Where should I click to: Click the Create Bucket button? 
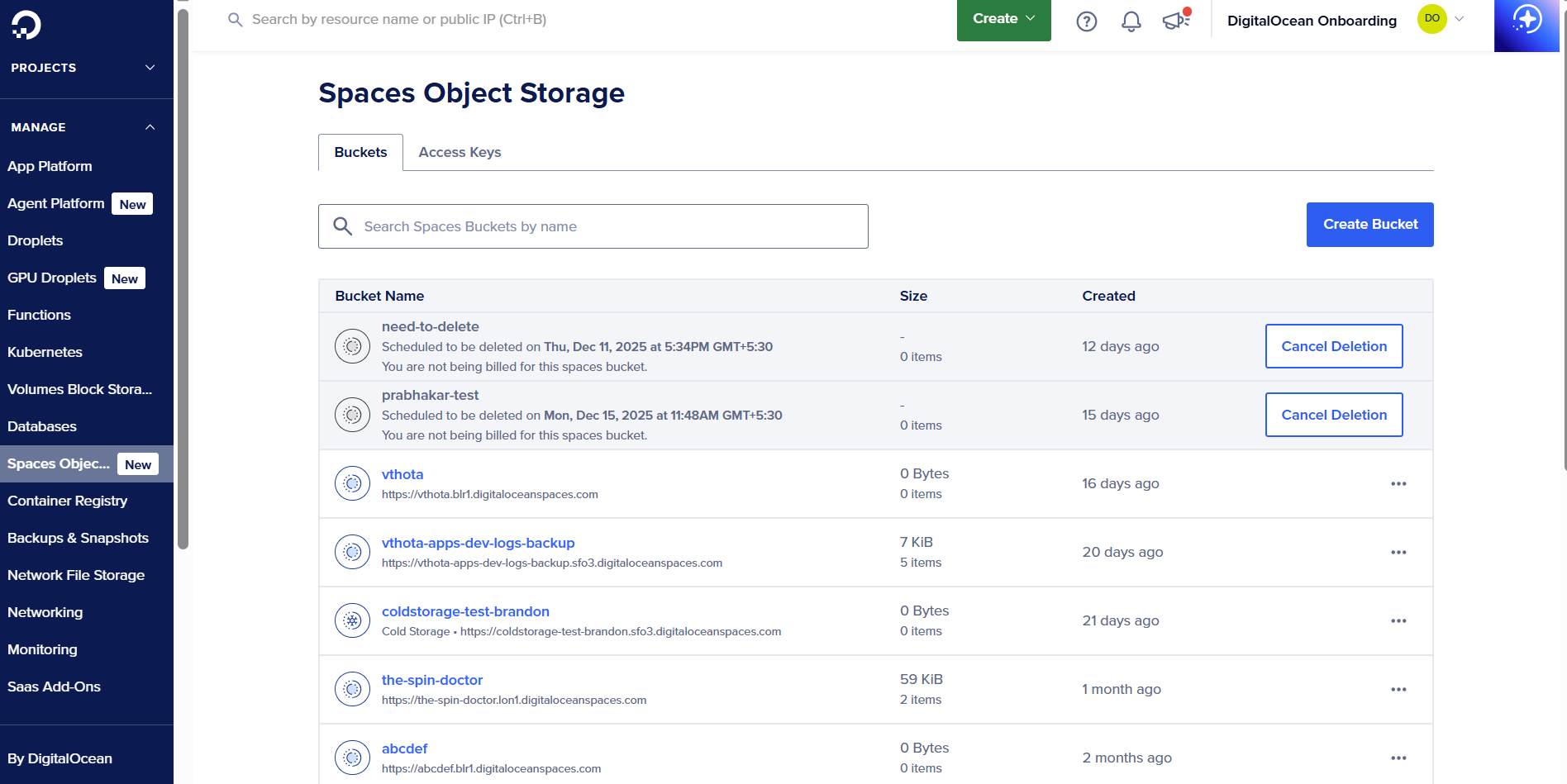pyautogui.click(x=1369, y=224)
